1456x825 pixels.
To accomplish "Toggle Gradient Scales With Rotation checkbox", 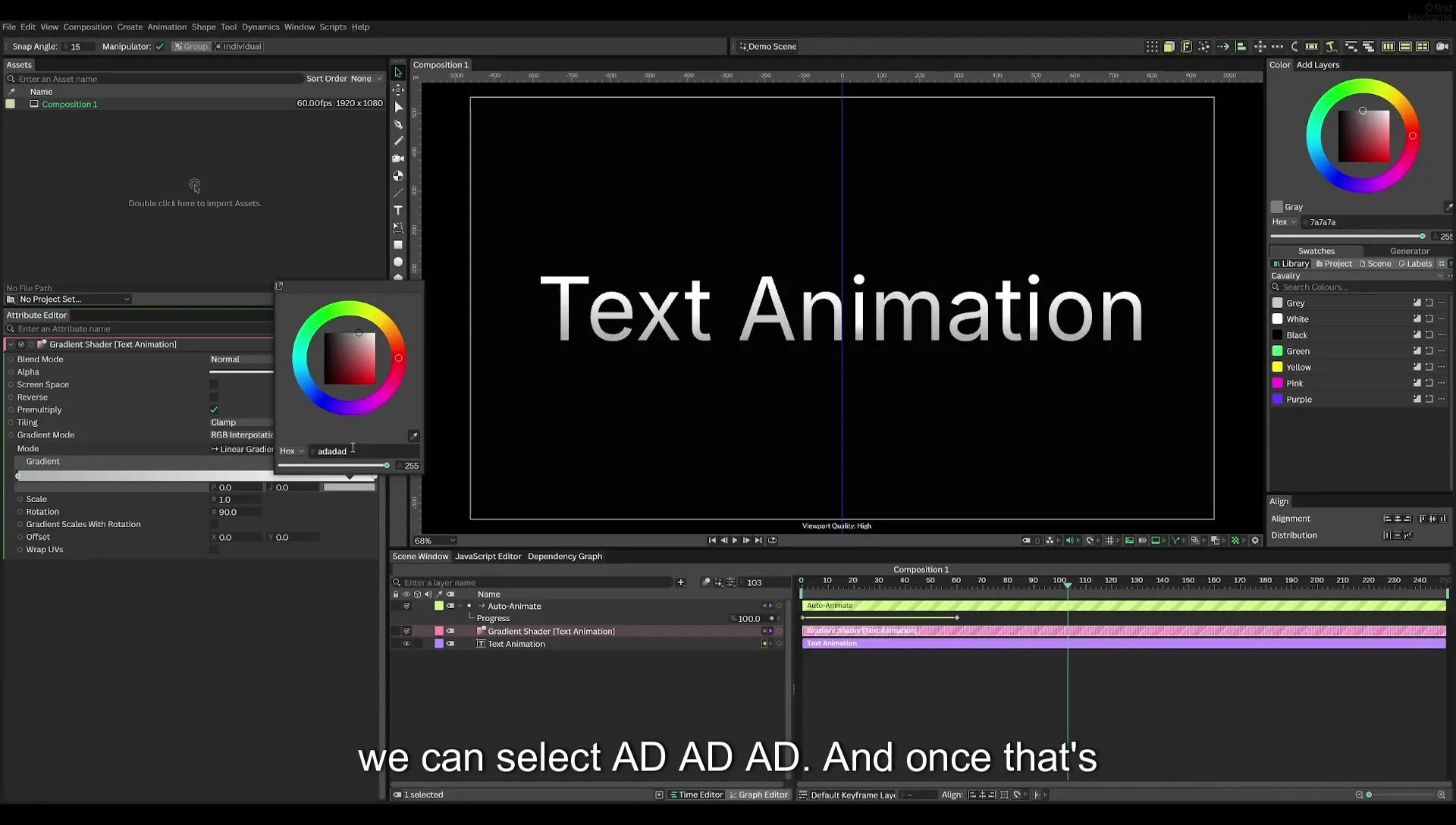I will 214,524.
